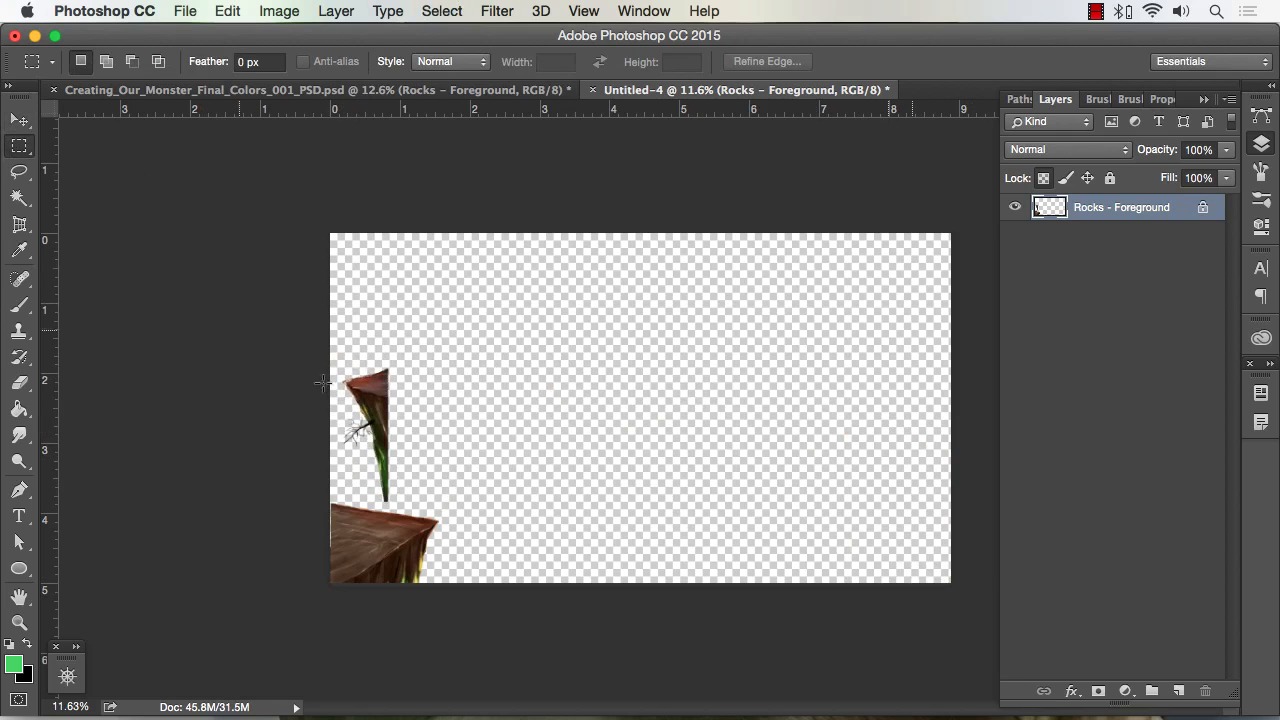Select the Rectangular Marquee tool
This screenshot has width=1280, height=720.
coord(19,146)
